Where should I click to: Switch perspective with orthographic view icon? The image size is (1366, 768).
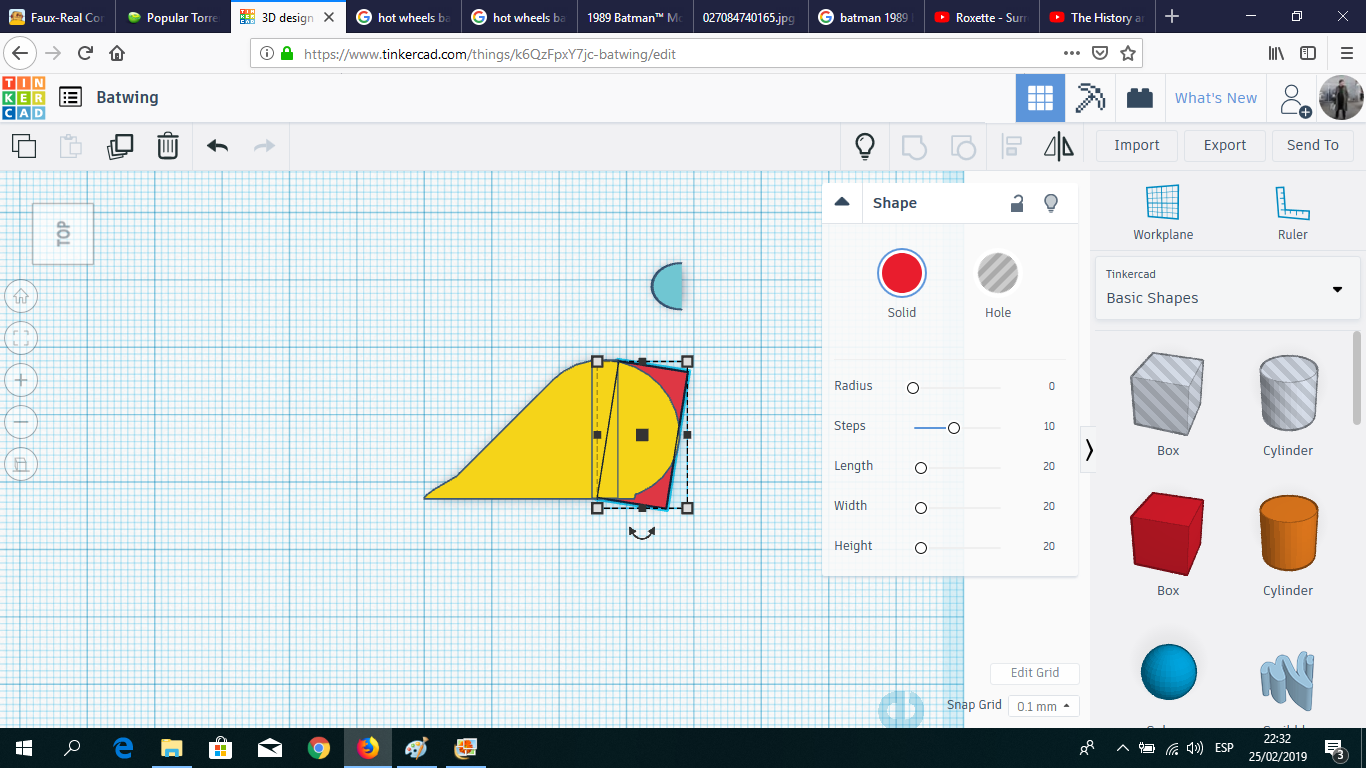coord(21,464)
